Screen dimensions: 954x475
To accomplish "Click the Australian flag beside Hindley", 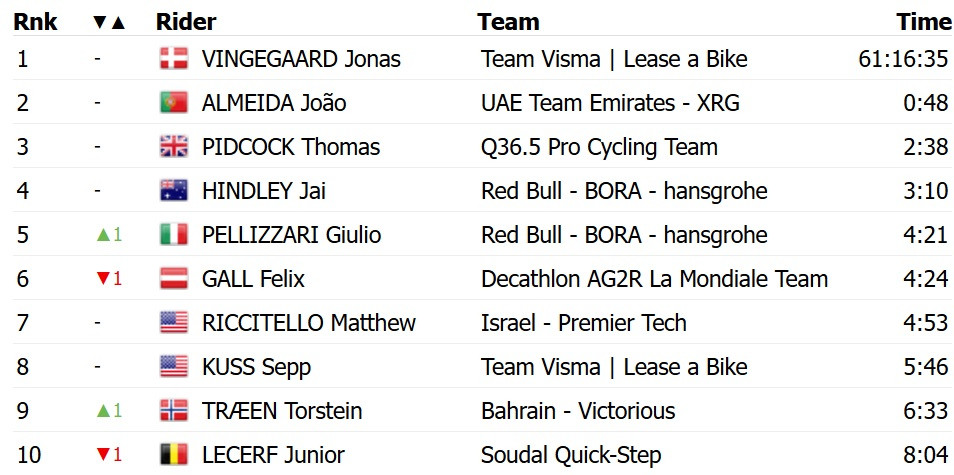I will tap(173, 191).
